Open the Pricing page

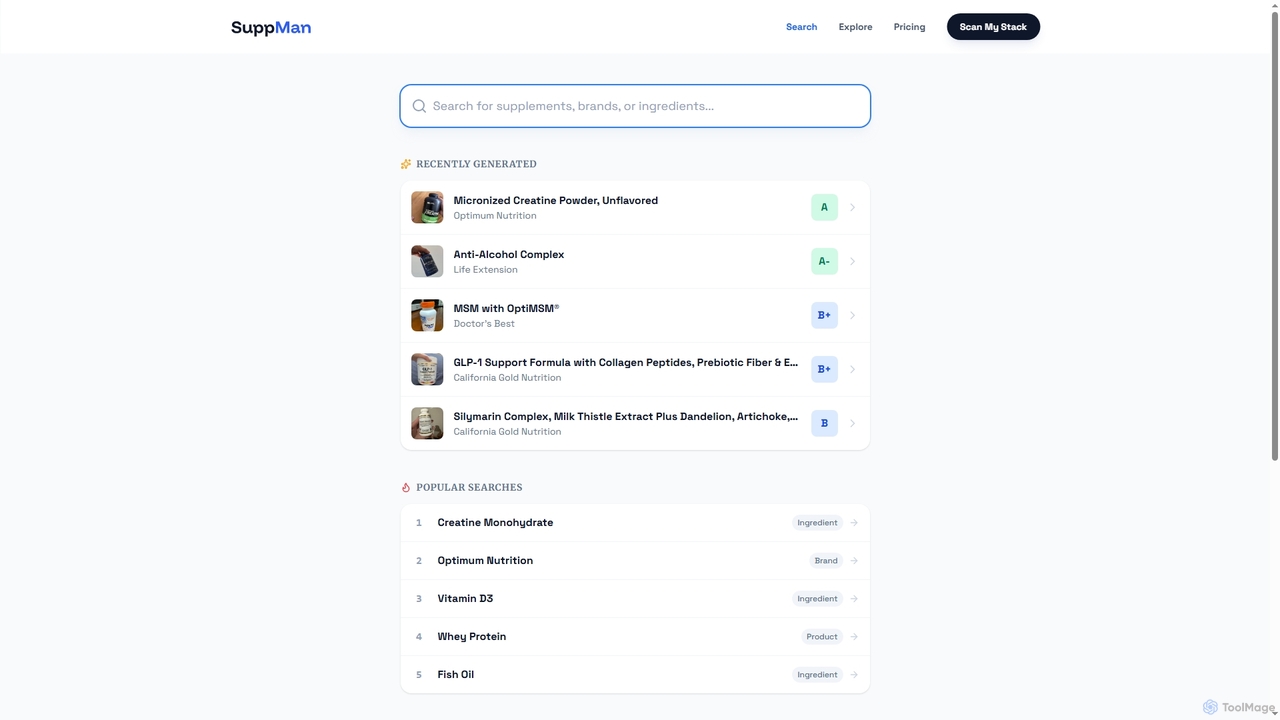(909, 27)
